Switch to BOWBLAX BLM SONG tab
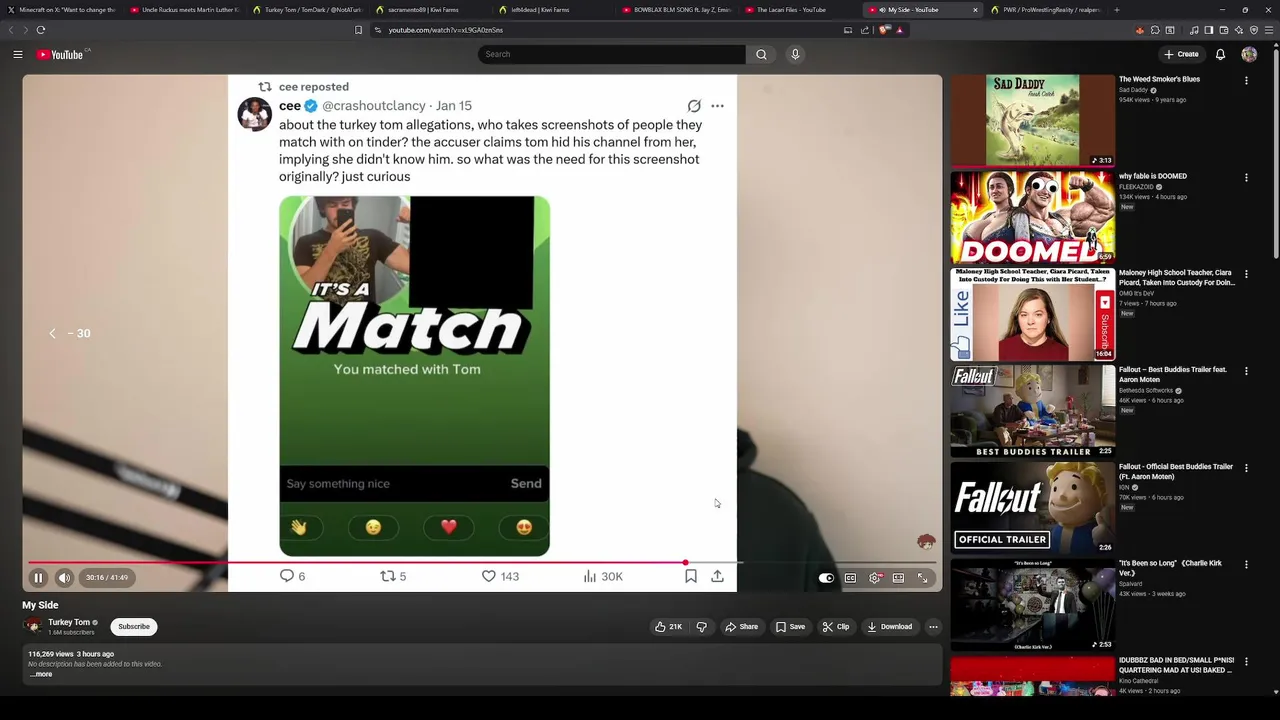 [x=677, y=10]
